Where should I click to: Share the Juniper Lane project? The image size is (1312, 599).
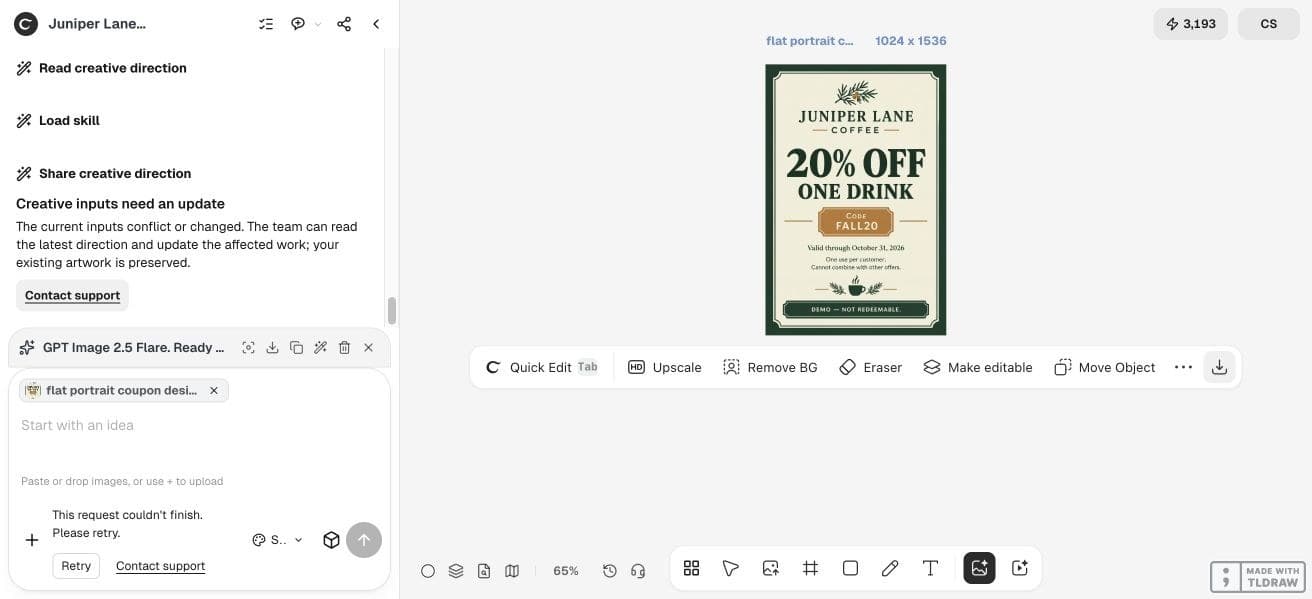[344, 24]
